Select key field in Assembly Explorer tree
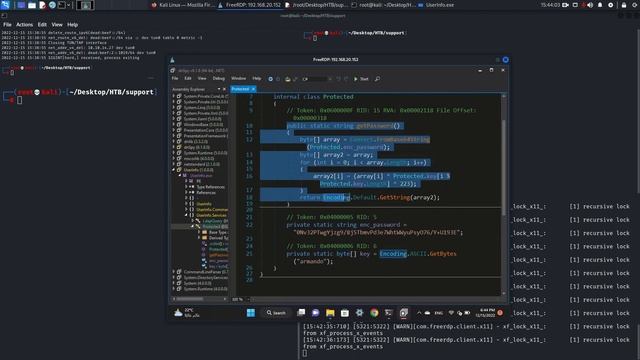Viewport: 640px width, 360px height. [215, 267]
